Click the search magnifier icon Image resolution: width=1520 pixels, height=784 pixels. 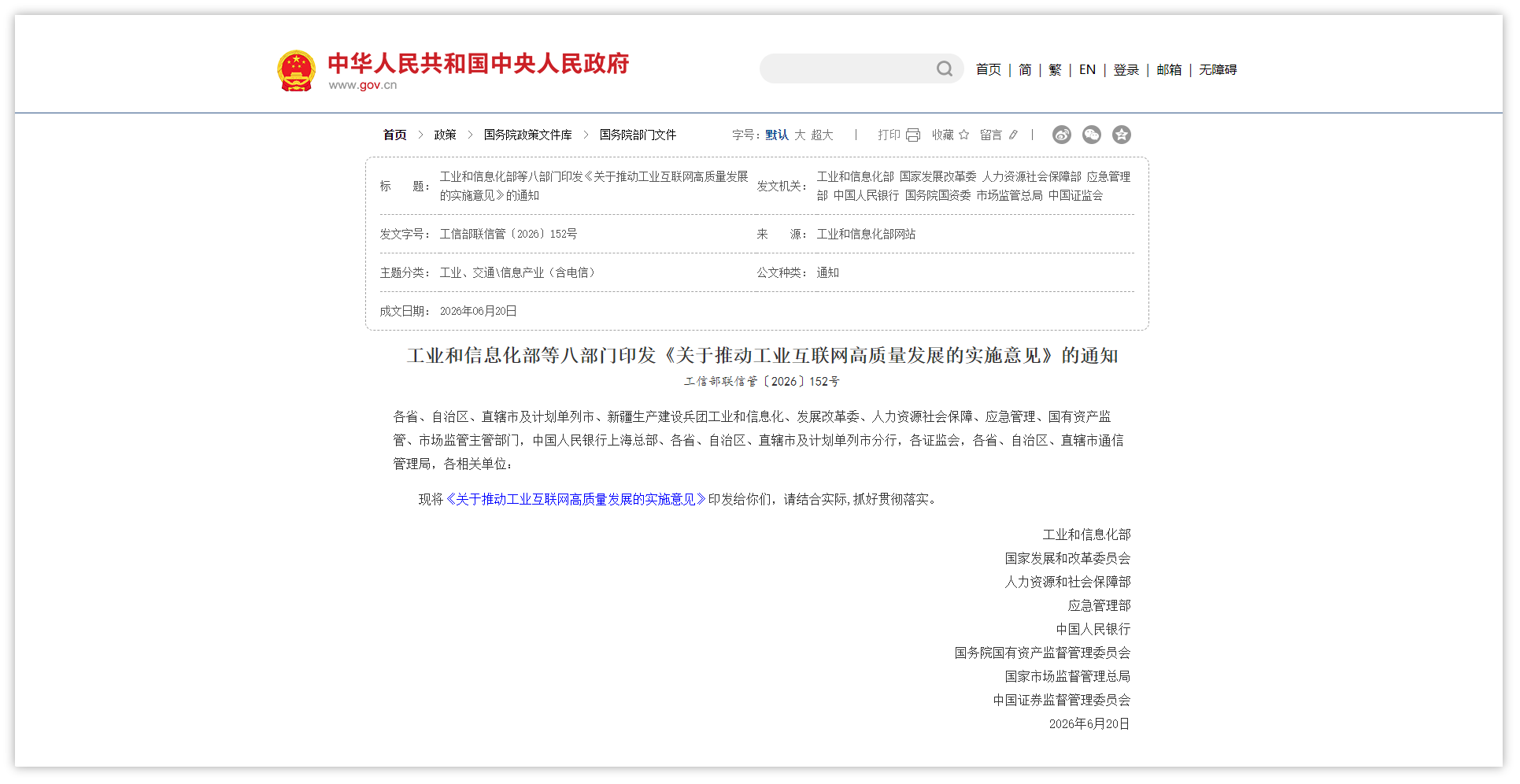[x=944, y=69]
